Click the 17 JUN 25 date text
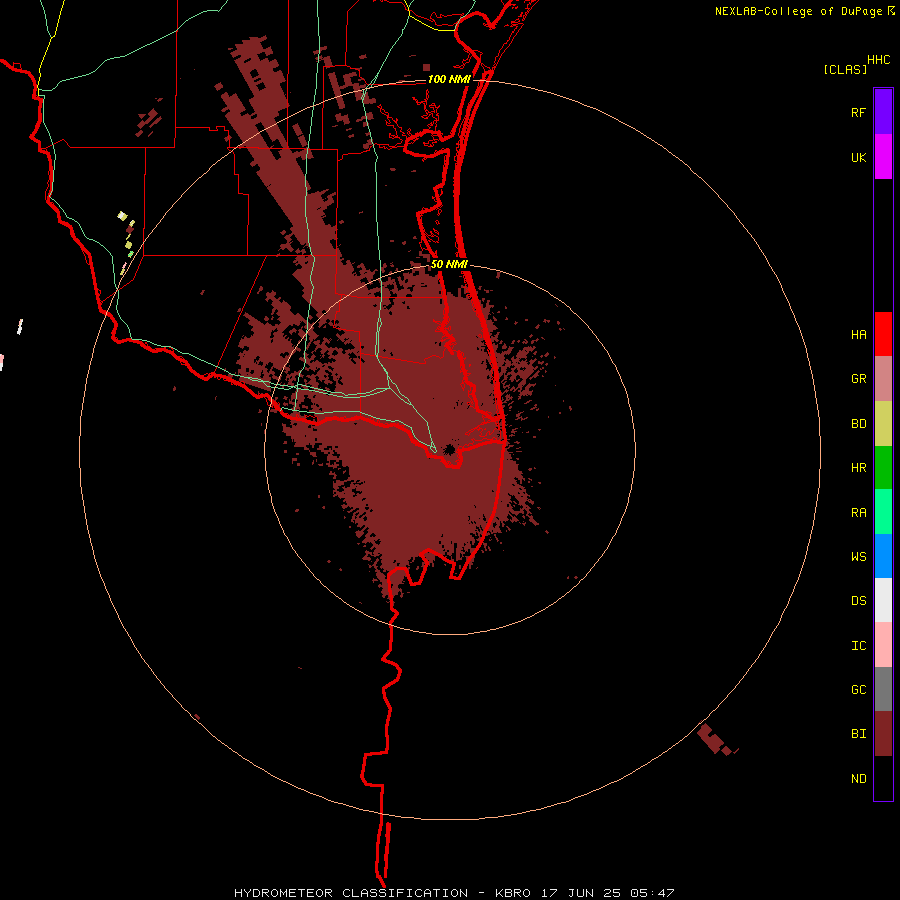900x900 pixels. (x=580, y=893)
